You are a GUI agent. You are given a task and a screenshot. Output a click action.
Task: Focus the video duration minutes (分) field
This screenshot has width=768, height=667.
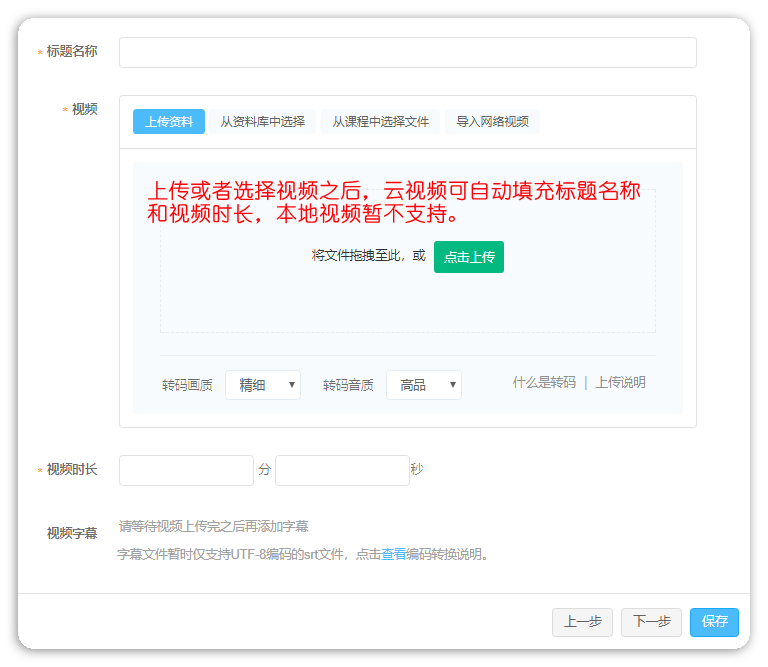click(186, 470)
